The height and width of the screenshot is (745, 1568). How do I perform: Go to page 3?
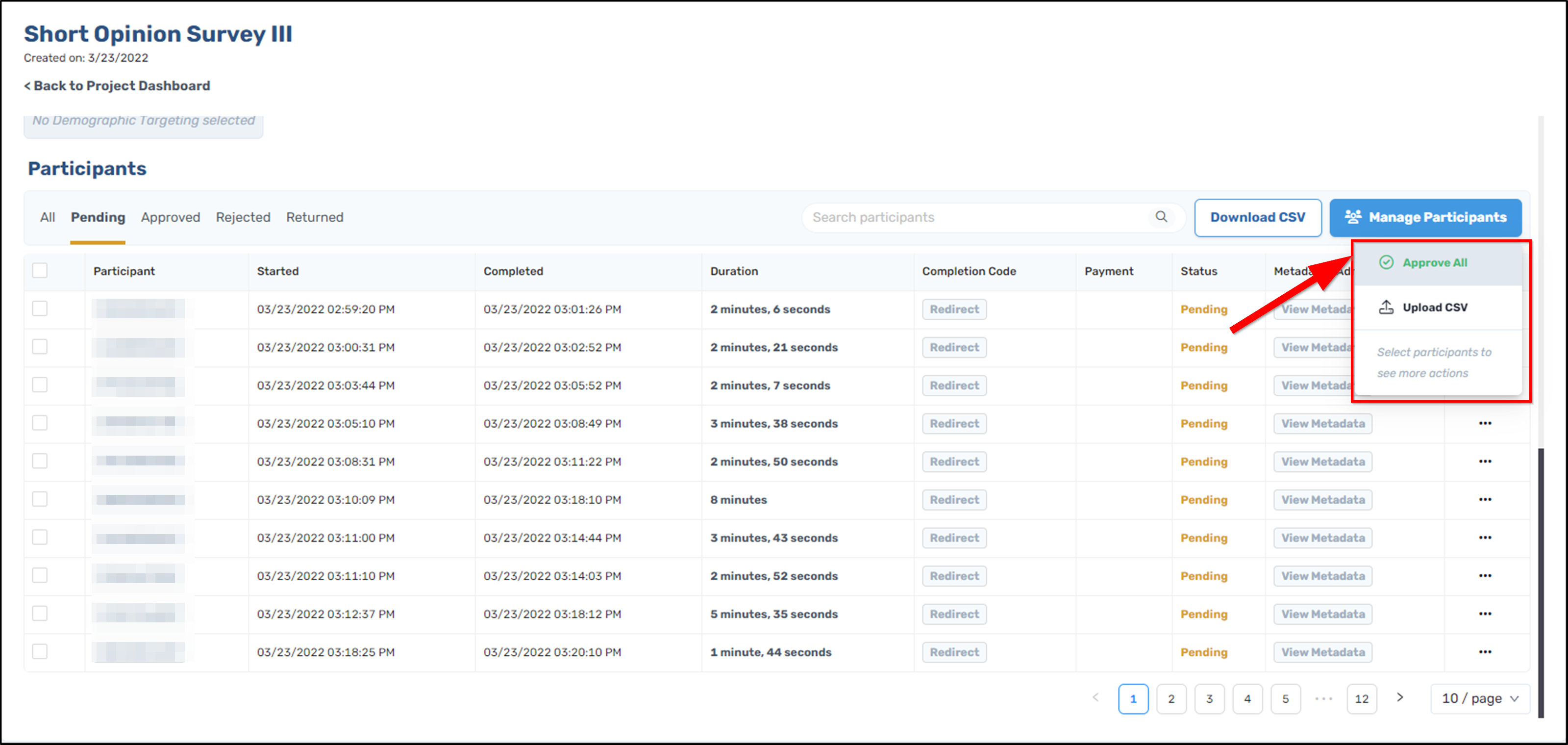click(x=1210, y=699)
